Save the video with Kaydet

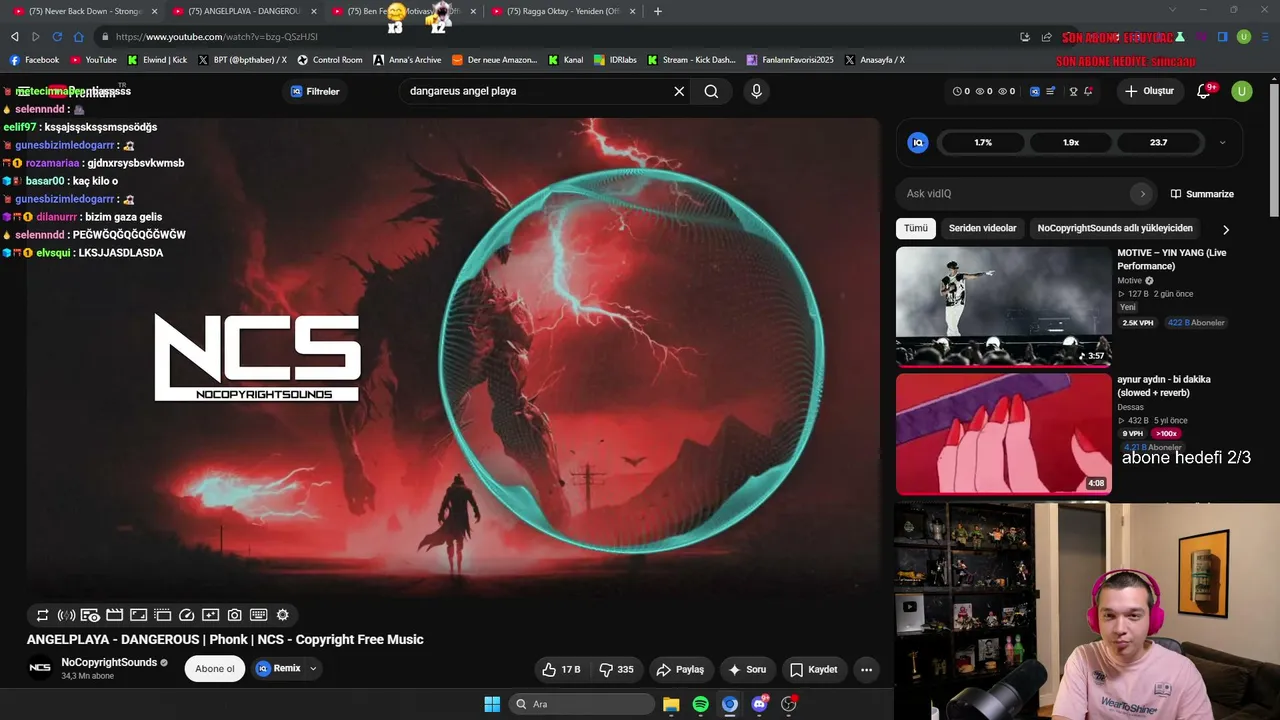[x=814, y=669]
